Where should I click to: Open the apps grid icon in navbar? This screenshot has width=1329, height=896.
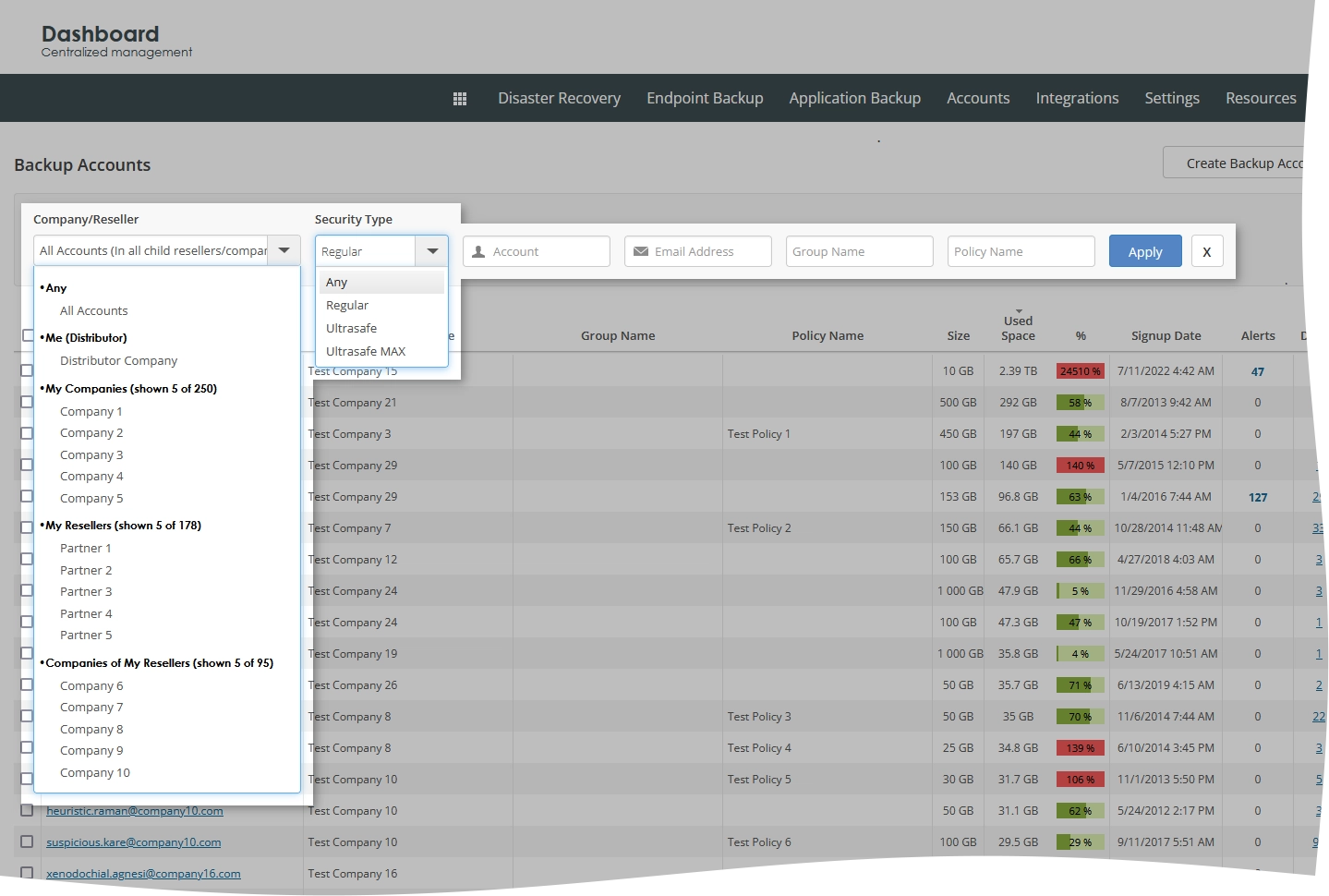460,99
